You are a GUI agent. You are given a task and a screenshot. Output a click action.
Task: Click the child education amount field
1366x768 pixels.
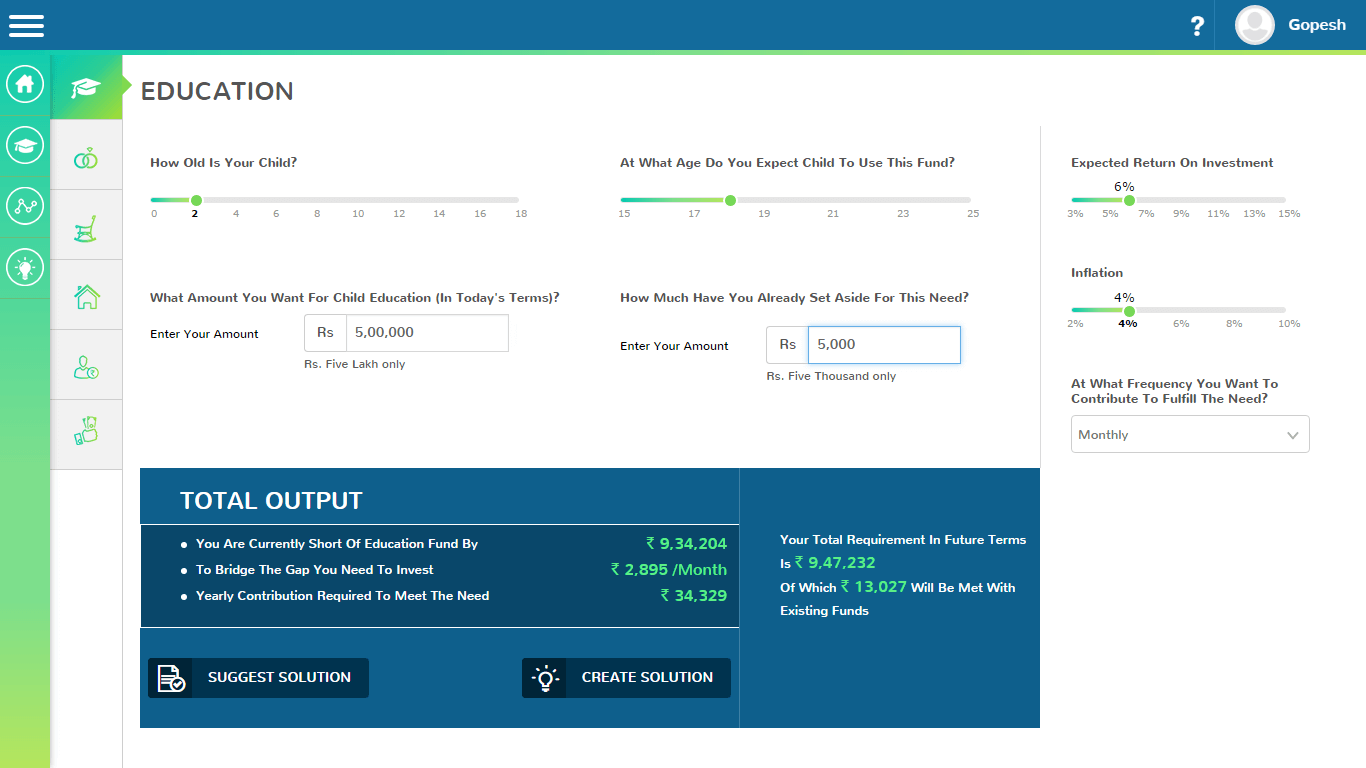tap(427, 333)
